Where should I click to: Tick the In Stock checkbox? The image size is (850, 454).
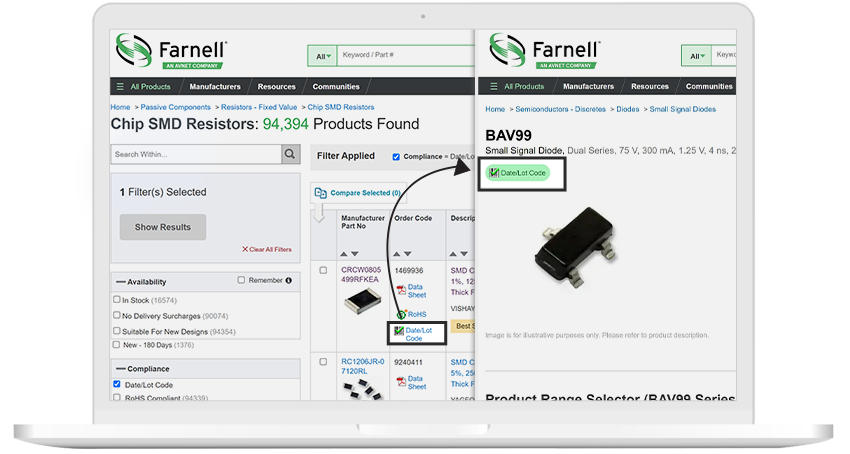click(x=117, y=299)
